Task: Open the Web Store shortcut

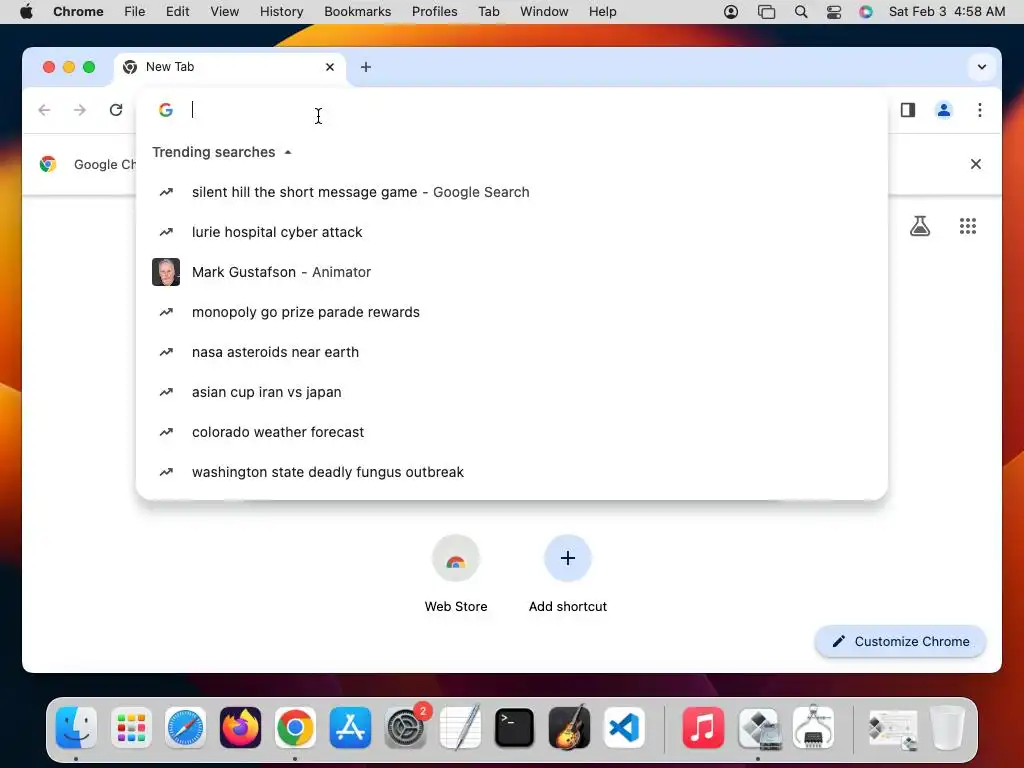Action: [x=456, y=573]
